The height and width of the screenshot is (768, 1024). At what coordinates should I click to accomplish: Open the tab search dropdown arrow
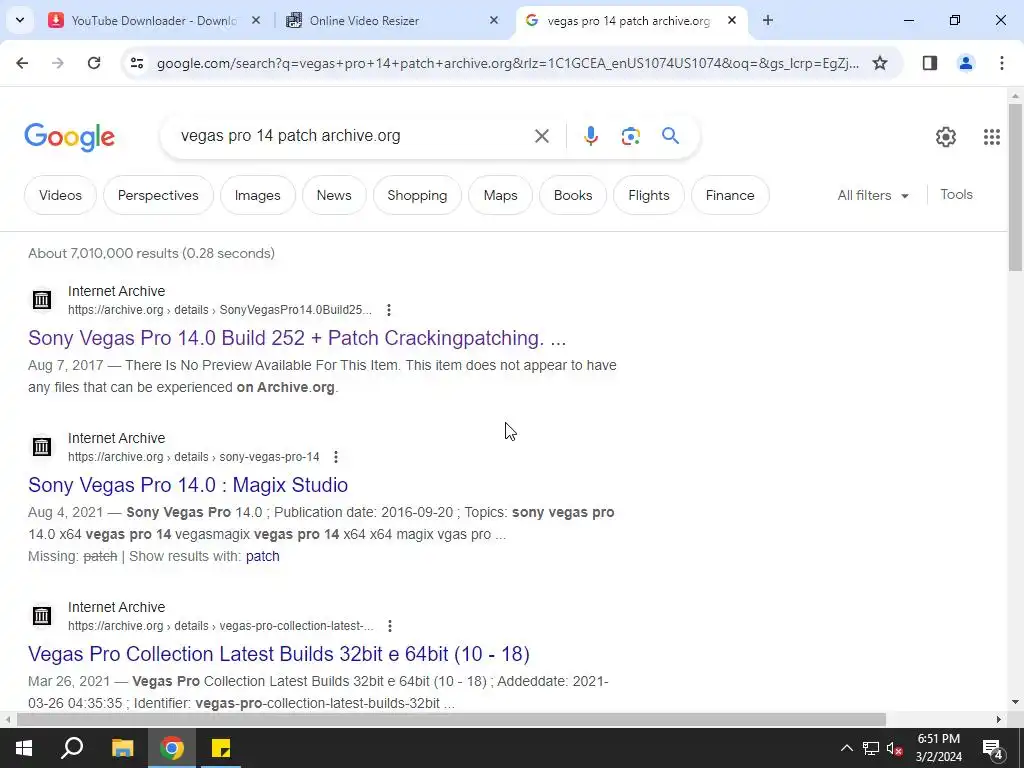pos(20,20)
